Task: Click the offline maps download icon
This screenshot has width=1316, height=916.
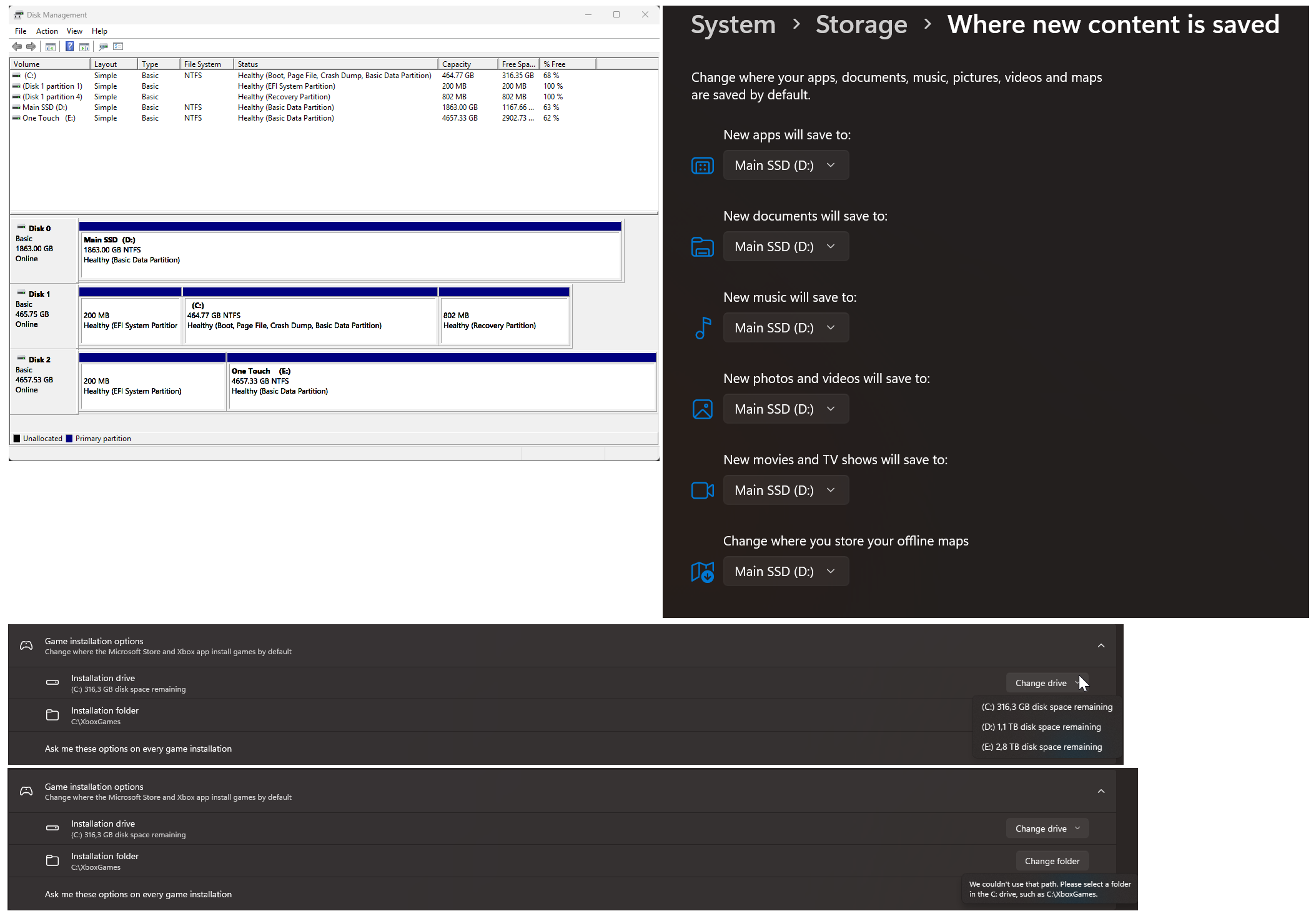Action: (x=702, y=572)
